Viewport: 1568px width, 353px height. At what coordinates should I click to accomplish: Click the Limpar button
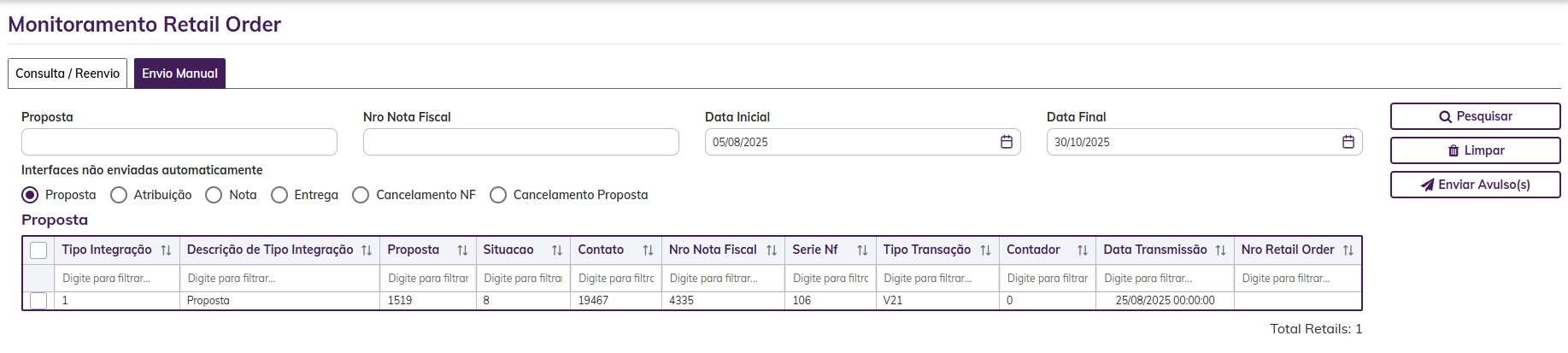point(1475,150)
